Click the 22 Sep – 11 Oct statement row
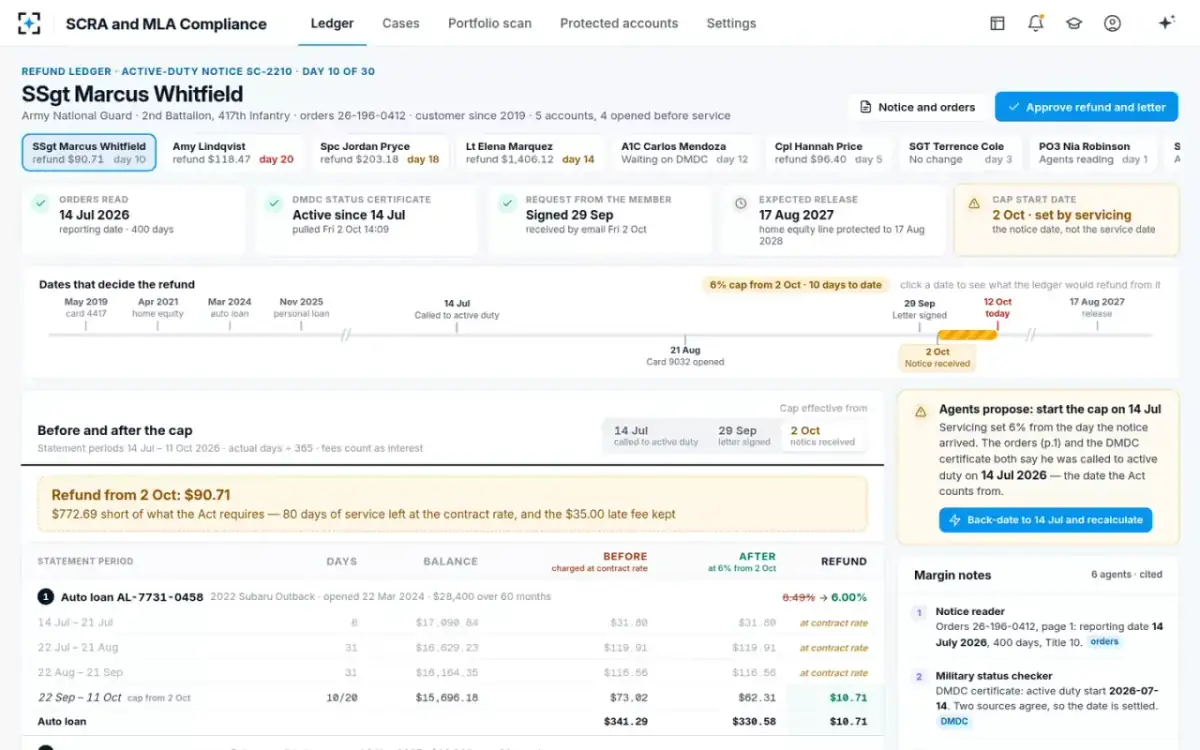The image size is (1200, 750). click(x=452, y=697)
